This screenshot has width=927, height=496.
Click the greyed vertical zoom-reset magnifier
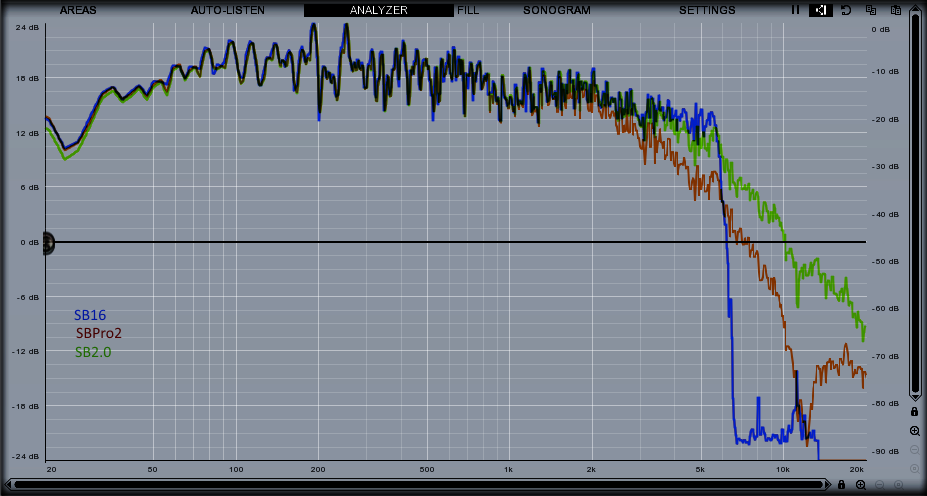pyautogui.click(x=915, y=469)
